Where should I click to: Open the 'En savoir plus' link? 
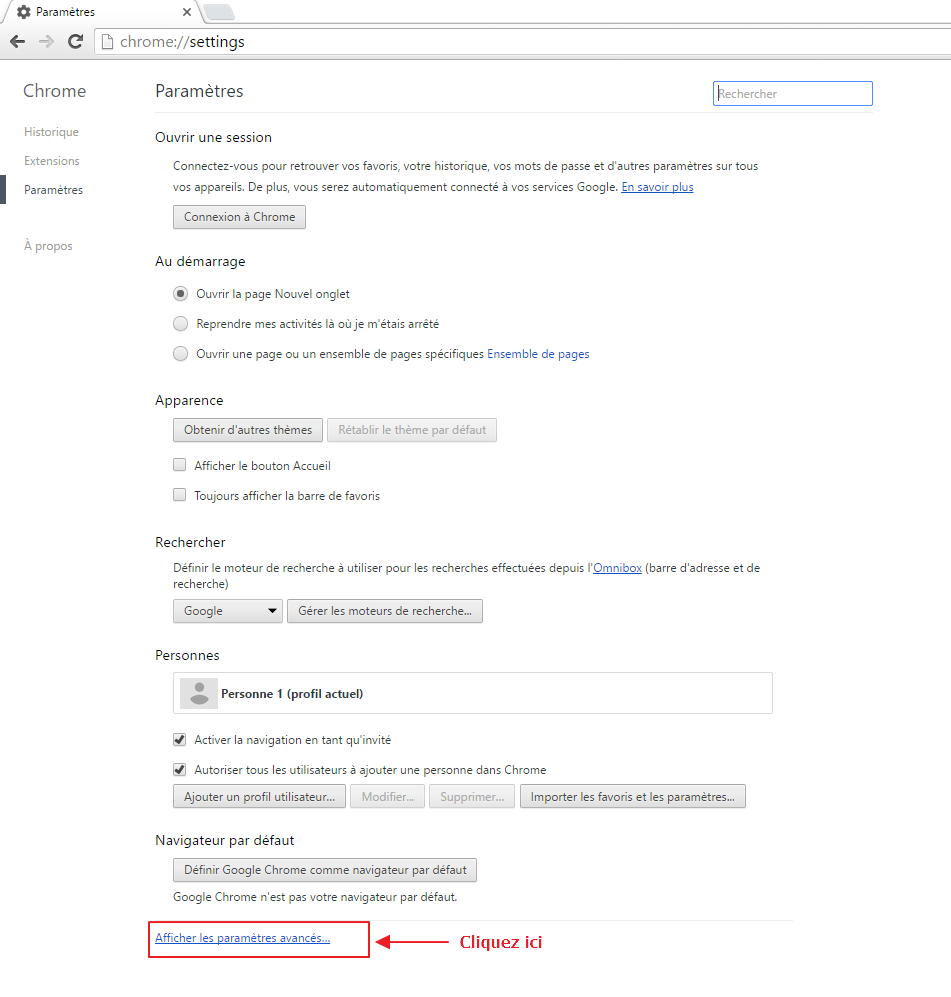point(657,187)
